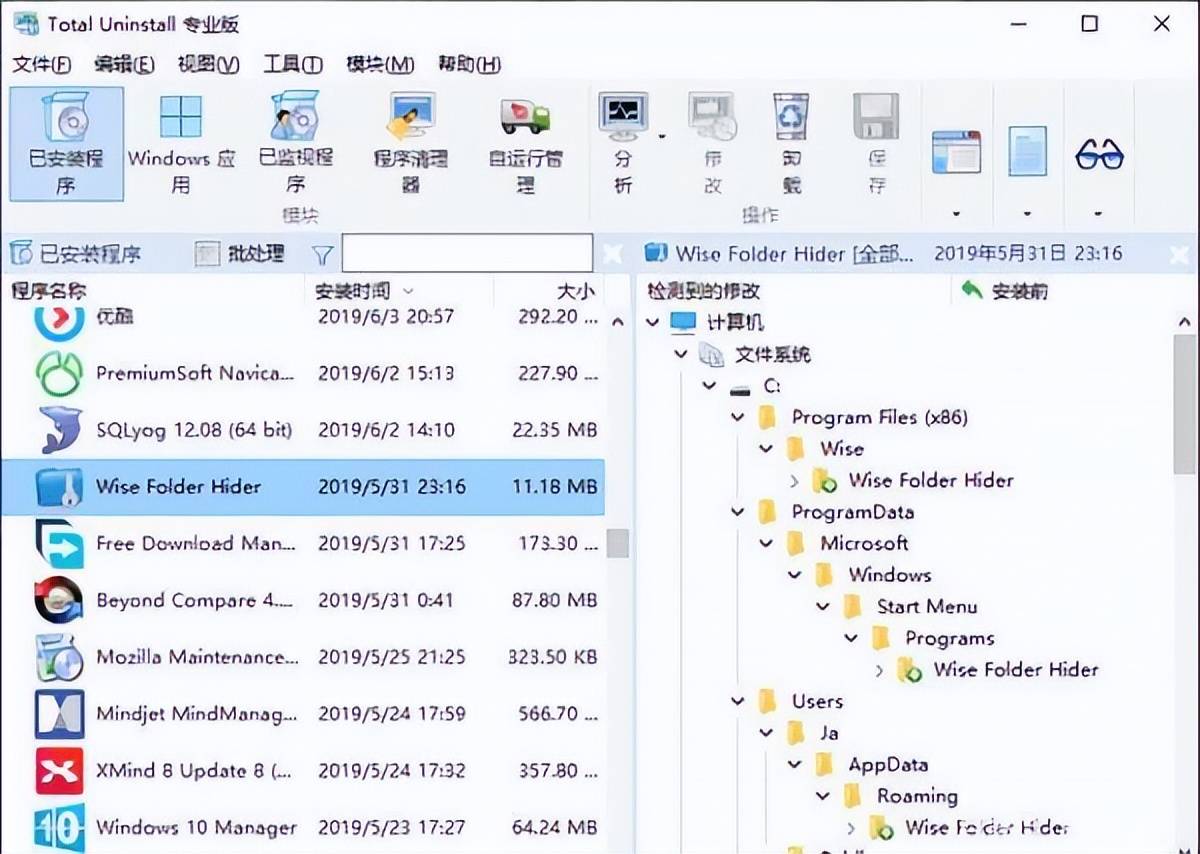
Task: Open the 帮助(H) menu
Action: click(469, 65)
